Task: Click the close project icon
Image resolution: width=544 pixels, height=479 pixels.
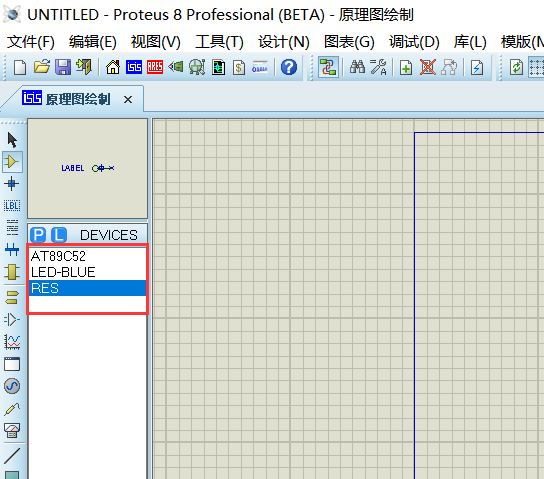Action: point(84,67)
